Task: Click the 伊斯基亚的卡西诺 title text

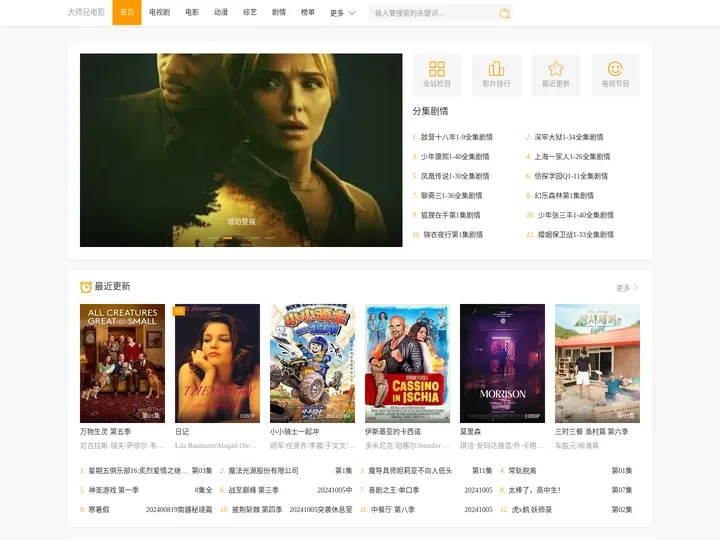Action: pyautogui.click(x=393, y=432)
